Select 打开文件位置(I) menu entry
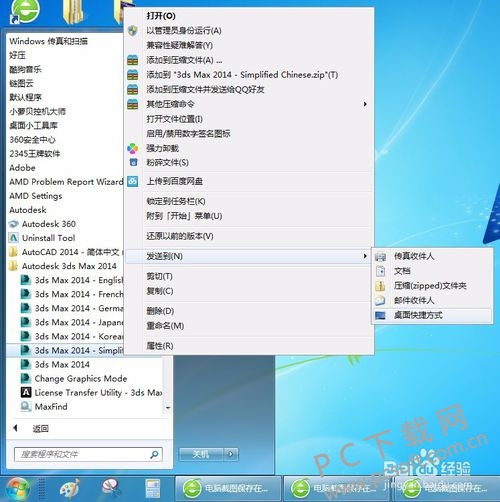The height and width of the screenshot is (502, 500). pos(174,119)
